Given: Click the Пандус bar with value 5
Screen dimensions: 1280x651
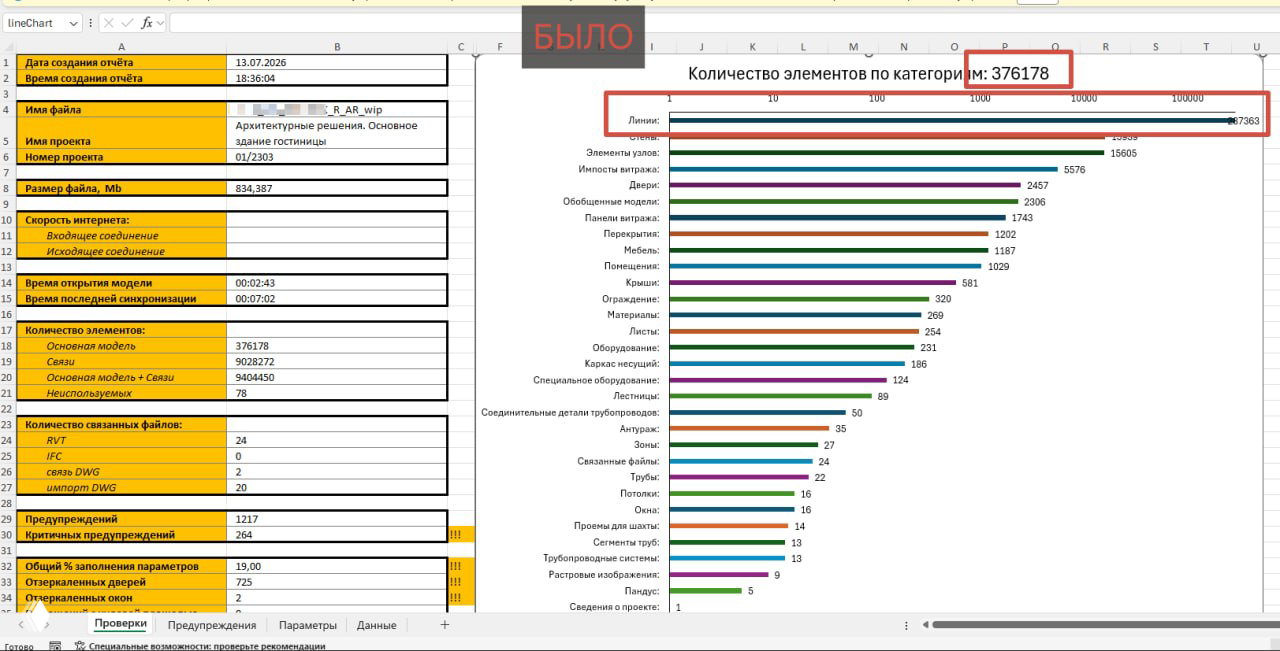Looking at the screenshot, I should tap(705, 591).
